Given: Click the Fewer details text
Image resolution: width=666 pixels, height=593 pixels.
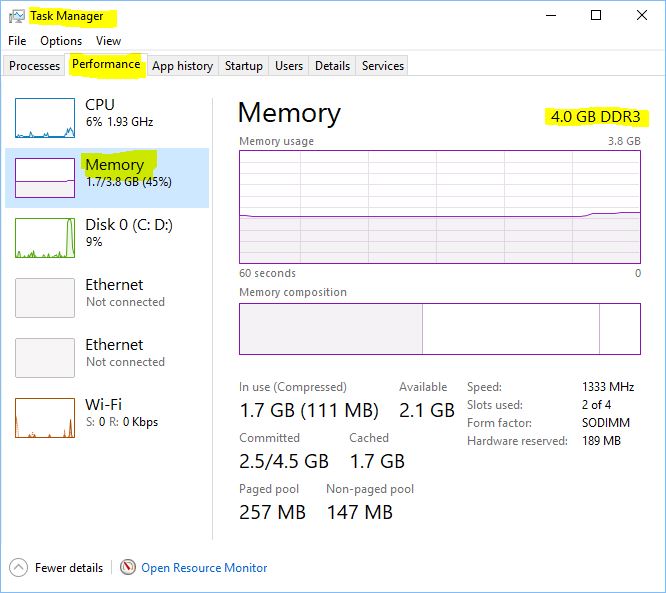Looking at the screenshot, I should coord(69,568).
